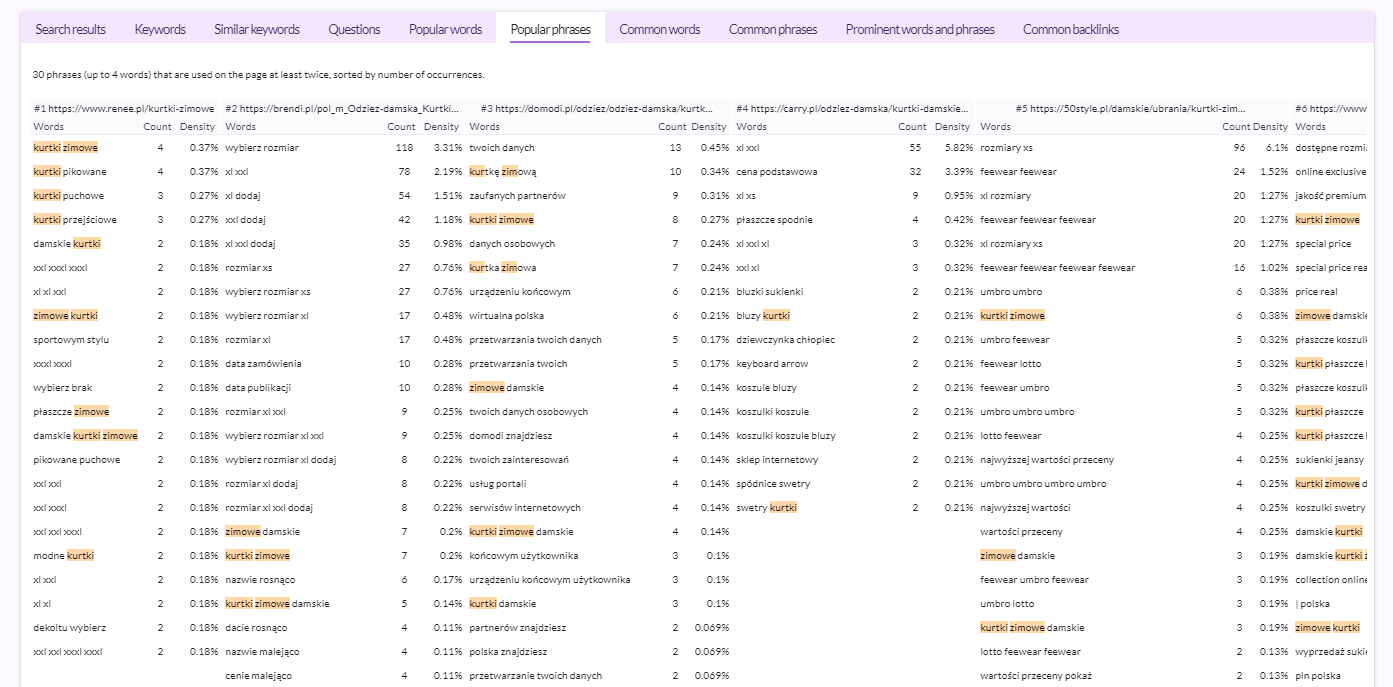The width and height of the screenshot is (1393, 687).
Task: Click the Count header under renee.pl
Action: tap(157, 127)
